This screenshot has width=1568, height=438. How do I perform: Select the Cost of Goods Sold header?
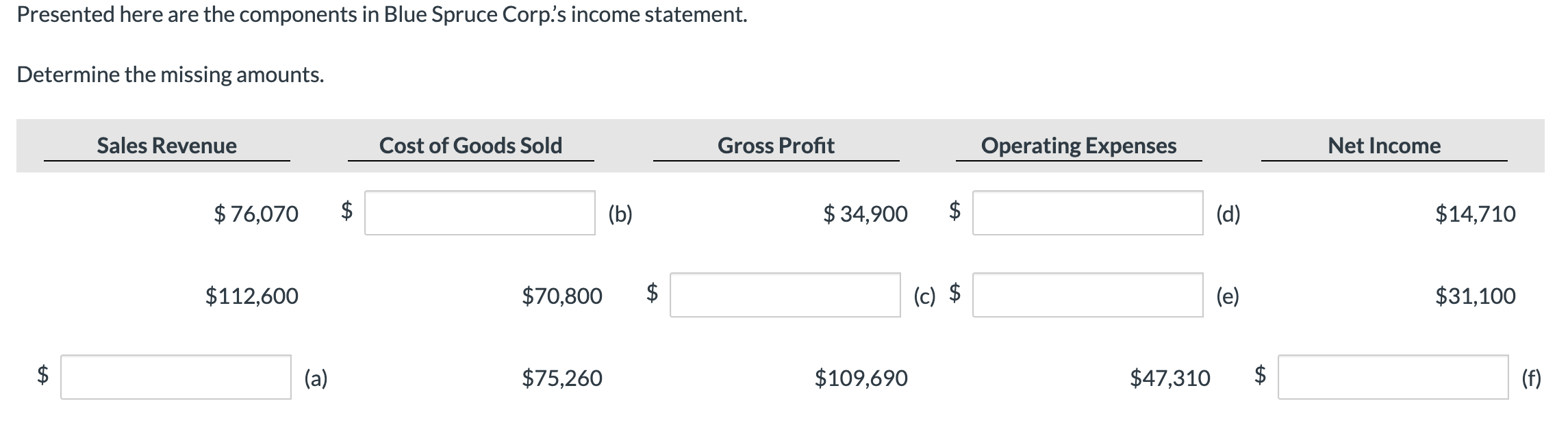pos(471,145)
